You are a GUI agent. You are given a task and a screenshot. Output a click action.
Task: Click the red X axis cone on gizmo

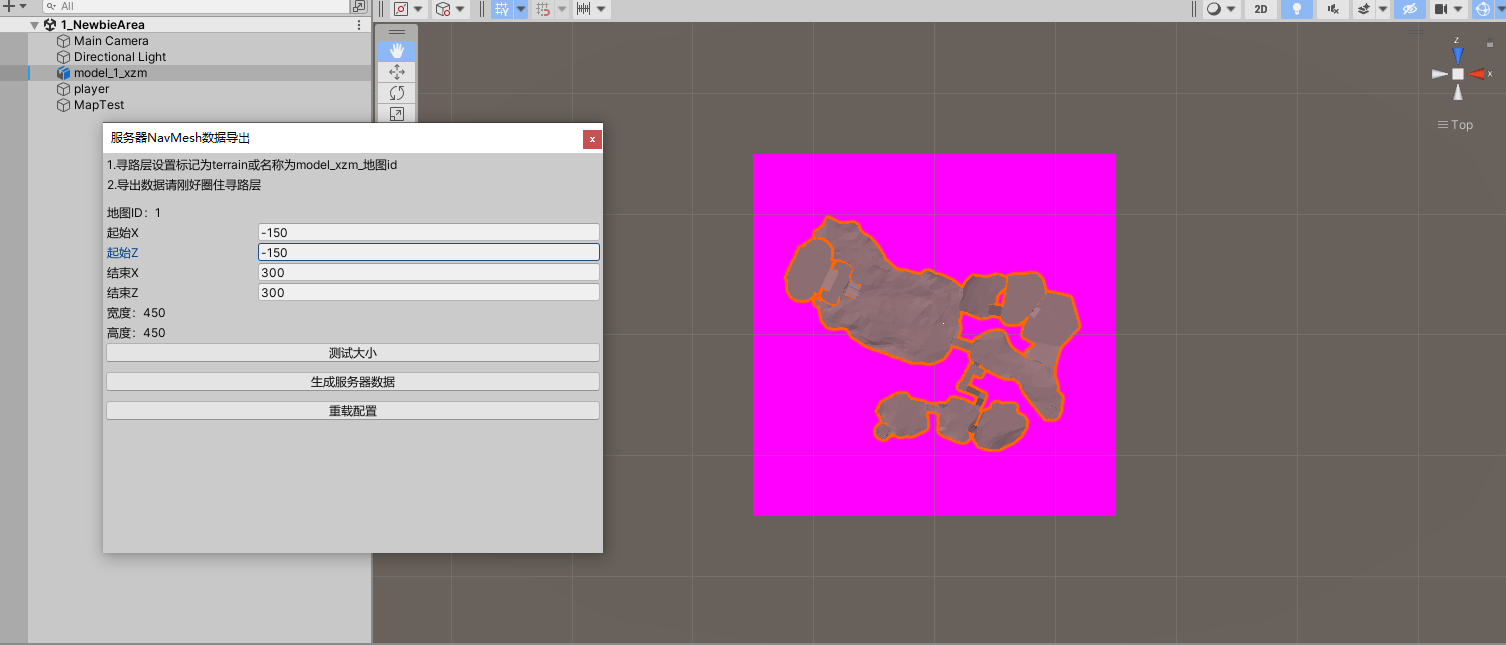point(1477,74)
